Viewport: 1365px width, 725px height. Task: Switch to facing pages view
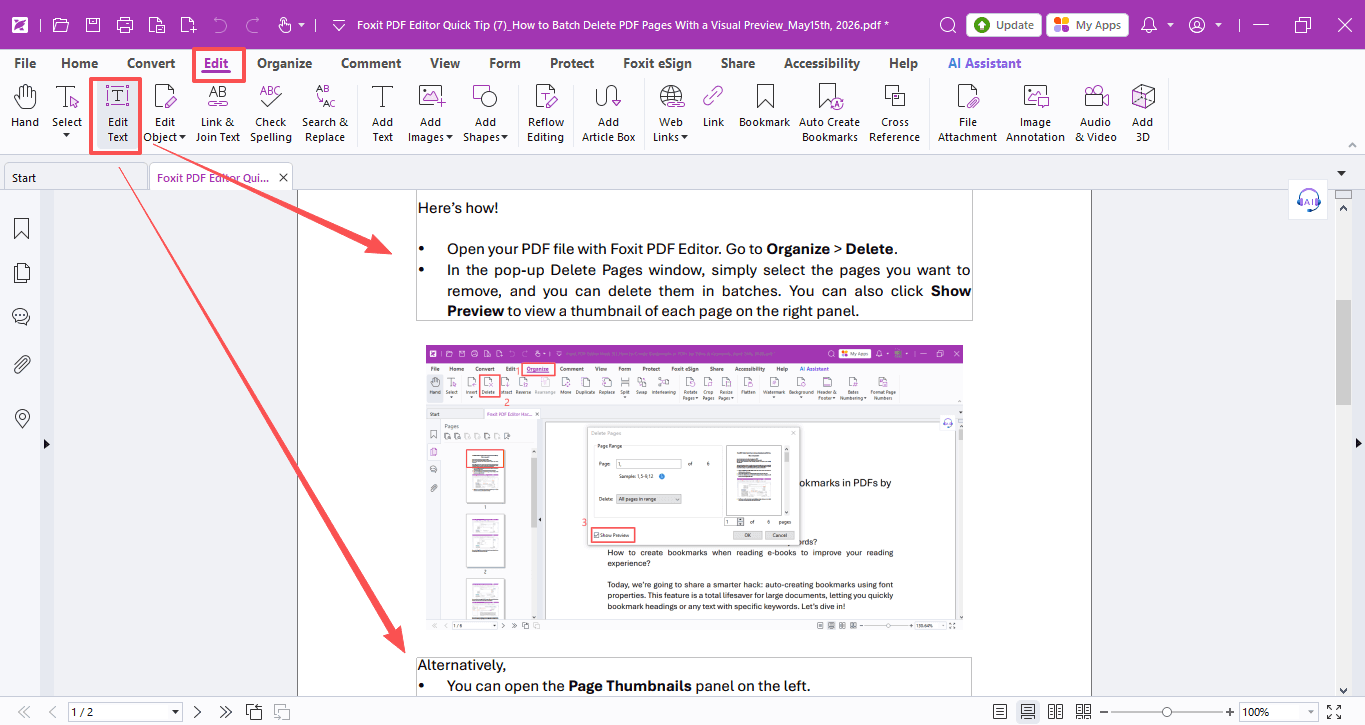[x=1055, y=712]
